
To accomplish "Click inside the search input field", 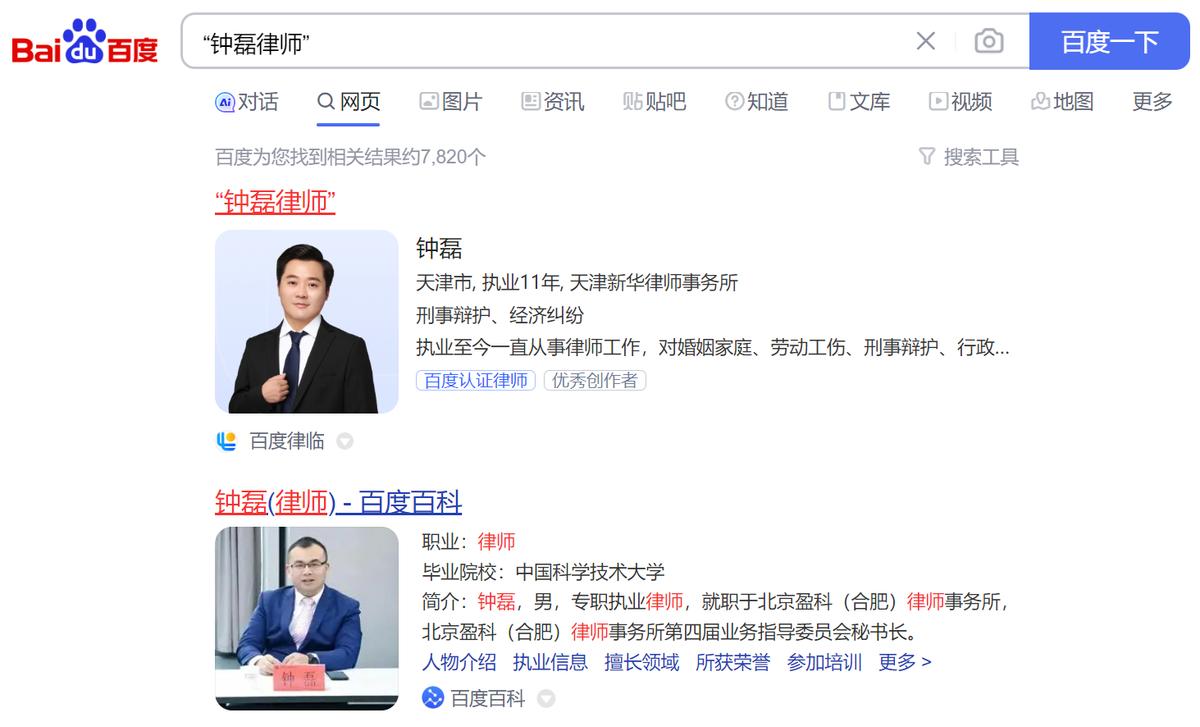I will point(550,40).
